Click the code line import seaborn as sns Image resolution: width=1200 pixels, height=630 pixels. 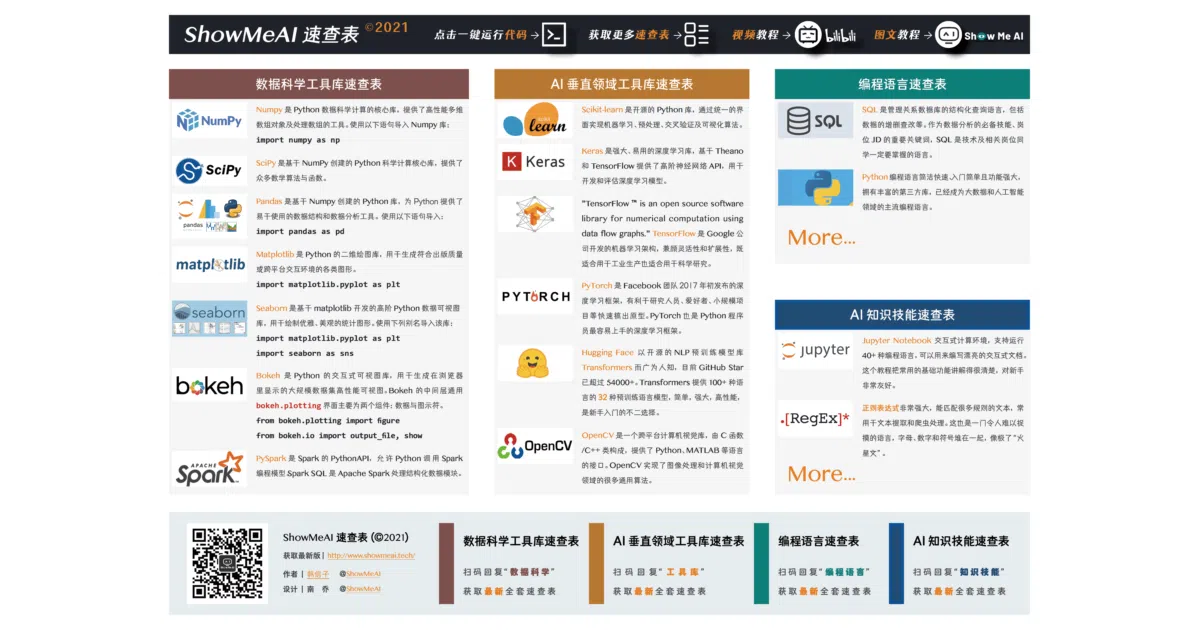[x=305, y=353]
